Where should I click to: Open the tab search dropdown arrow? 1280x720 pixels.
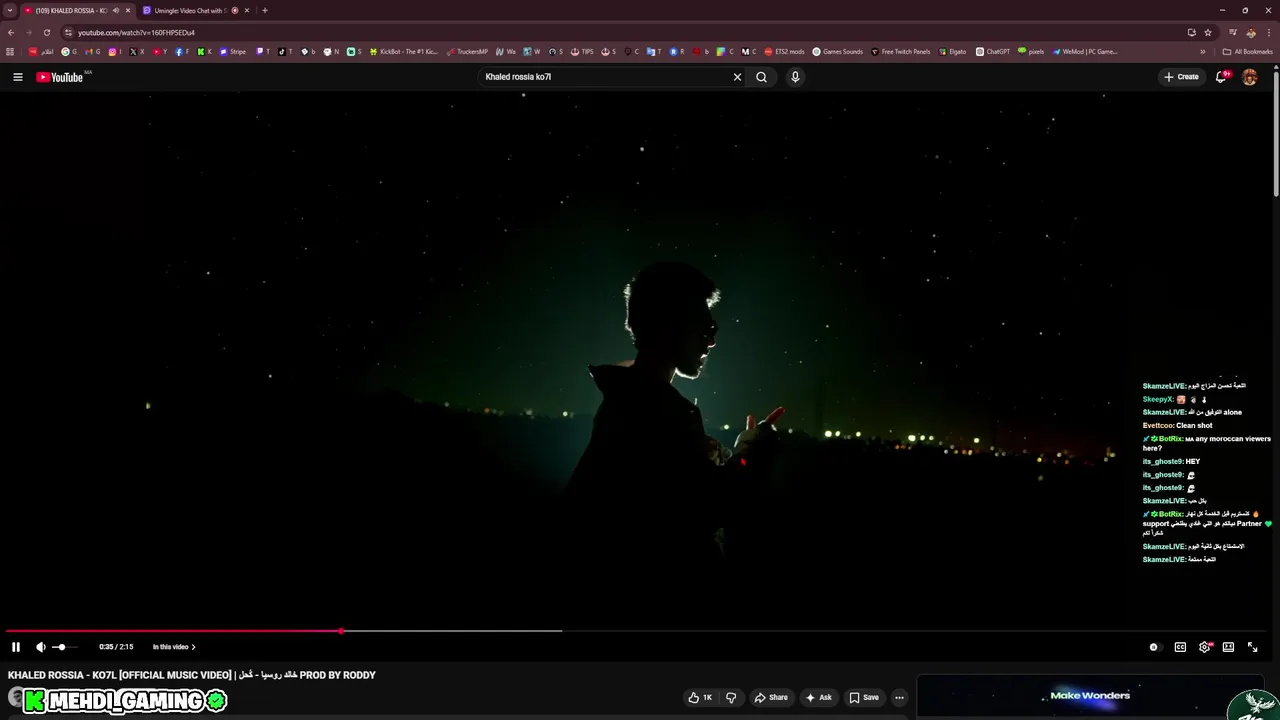point(9,10)
